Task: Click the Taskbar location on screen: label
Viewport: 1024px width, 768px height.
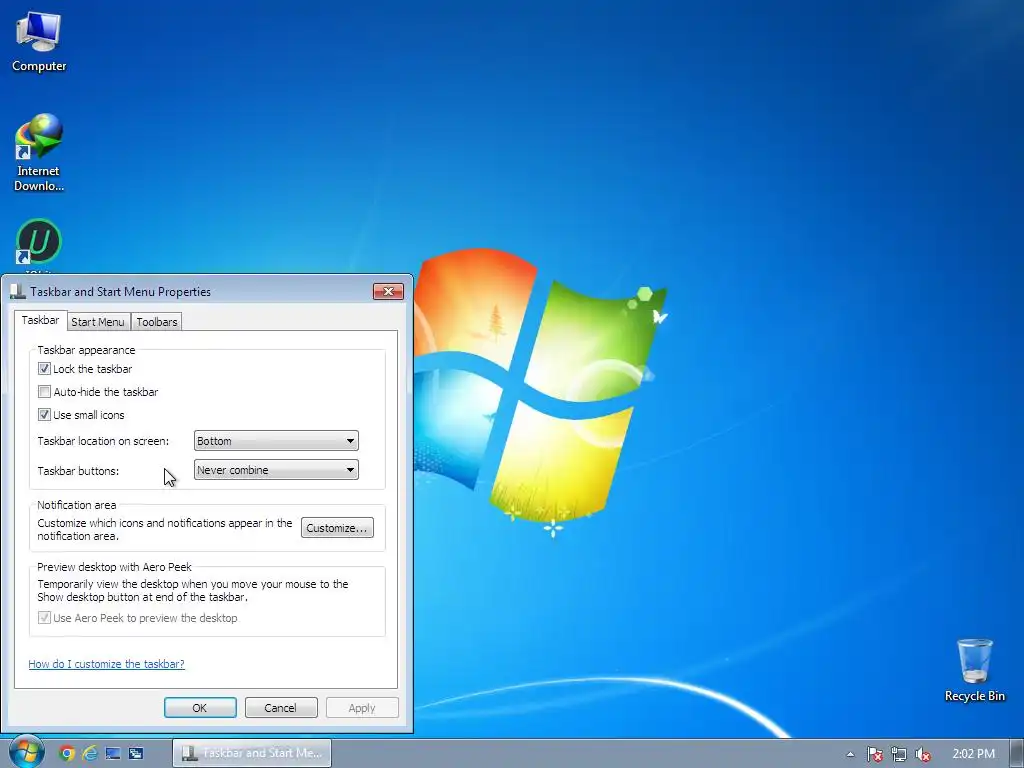Action: click(x=103, y=441)
